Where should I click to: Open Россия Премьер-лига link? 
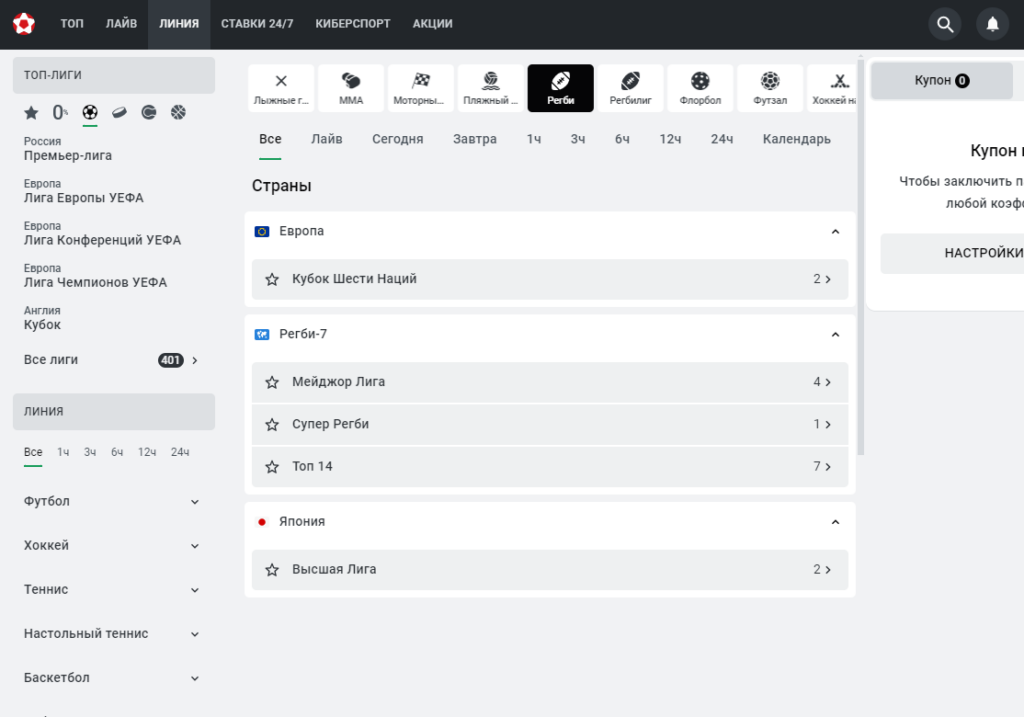[68, 149]
